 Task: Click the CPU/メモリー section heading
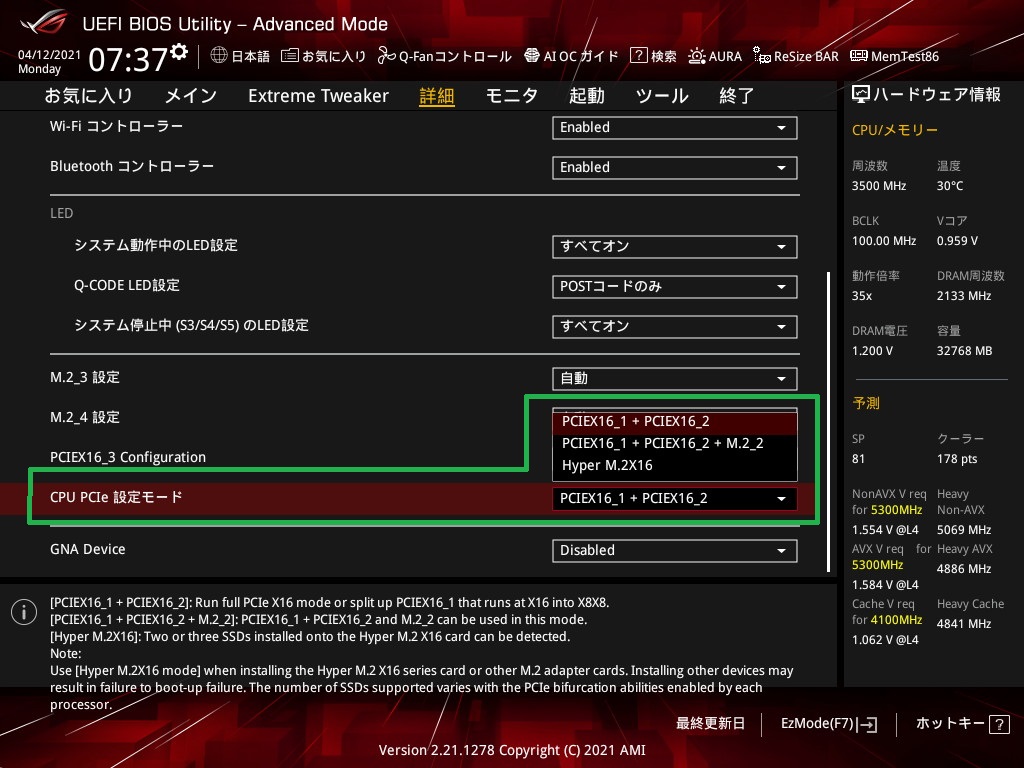coord(895,130)
